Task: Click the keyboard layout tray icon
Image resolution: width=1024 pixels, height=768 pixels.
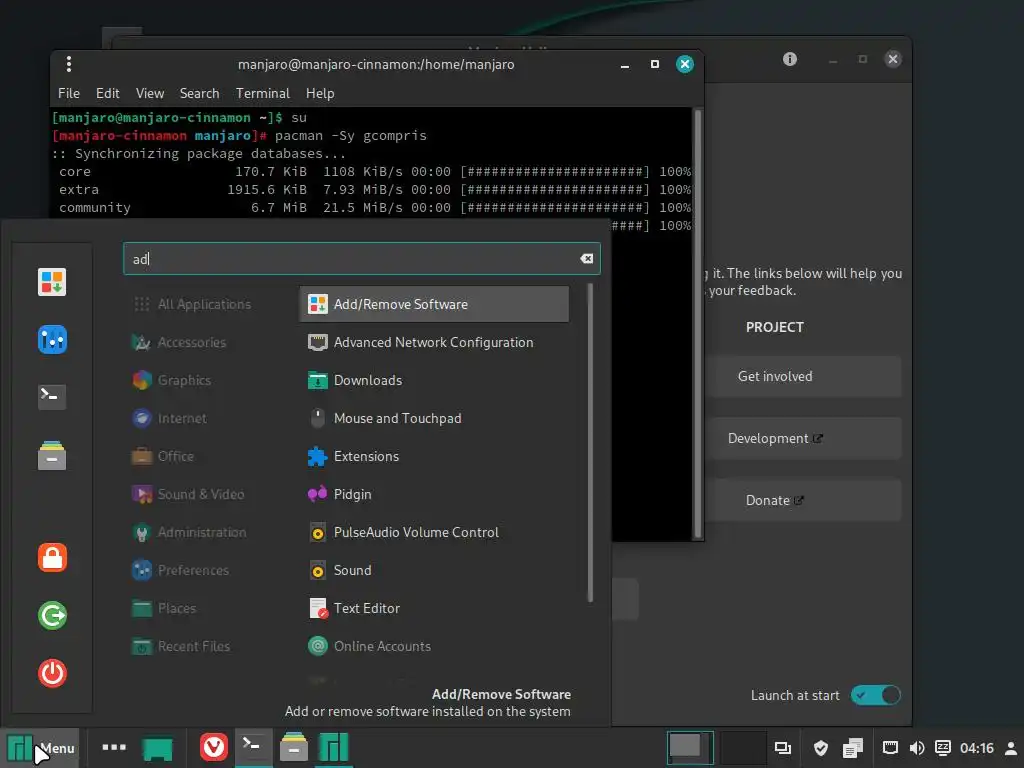Action: 942,748
